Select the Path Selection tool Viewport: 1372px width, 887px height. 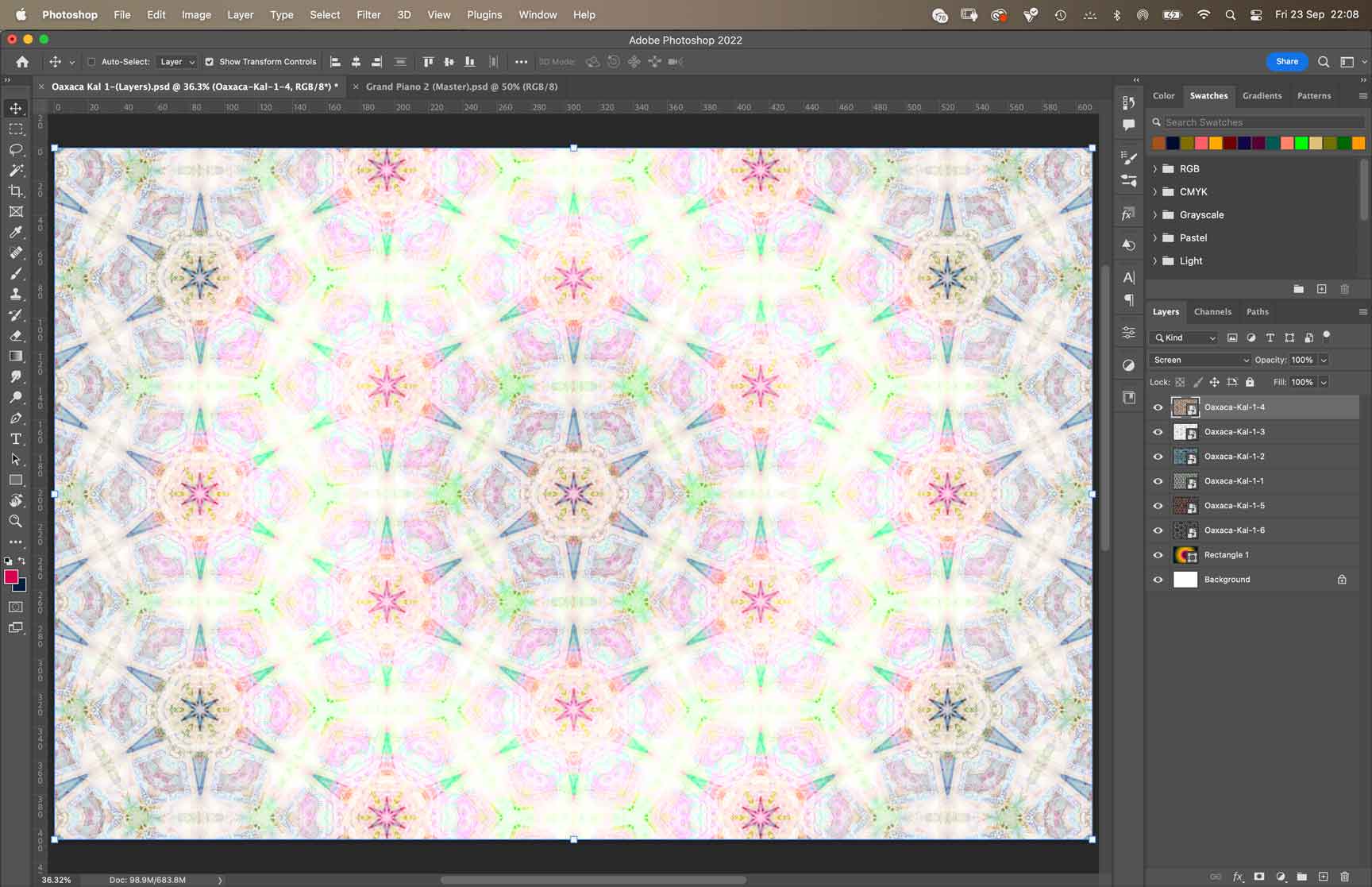point(16,459)
